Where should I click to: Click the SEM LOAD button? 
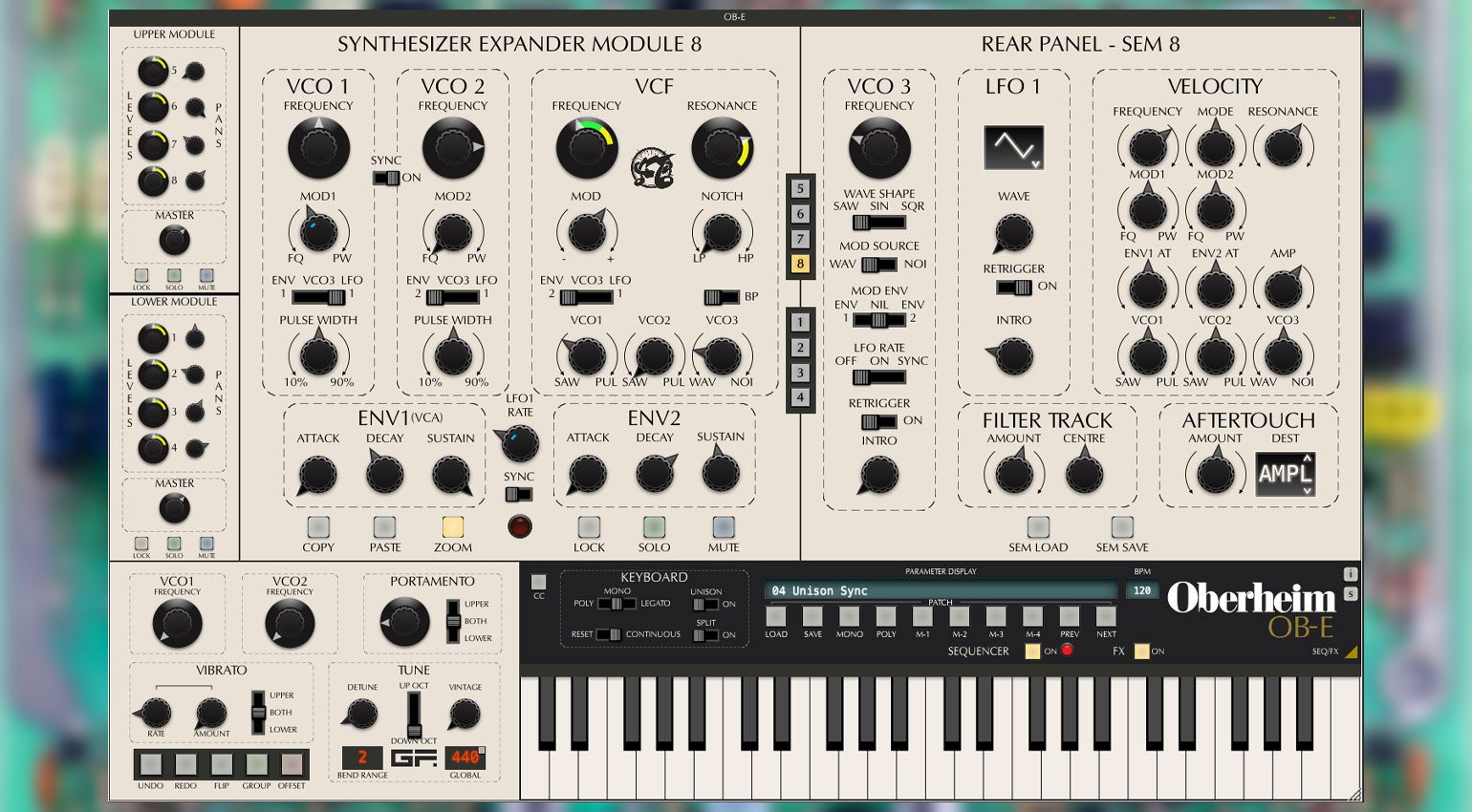(1038, 527)
